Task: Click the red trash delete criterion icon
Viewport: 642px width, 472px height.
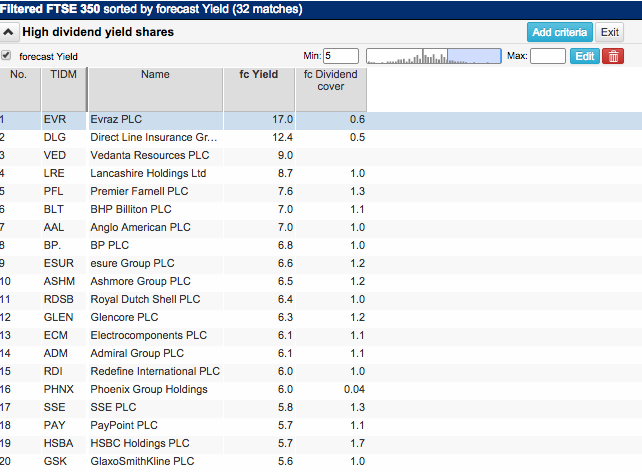Action: (x=613, y=56)
